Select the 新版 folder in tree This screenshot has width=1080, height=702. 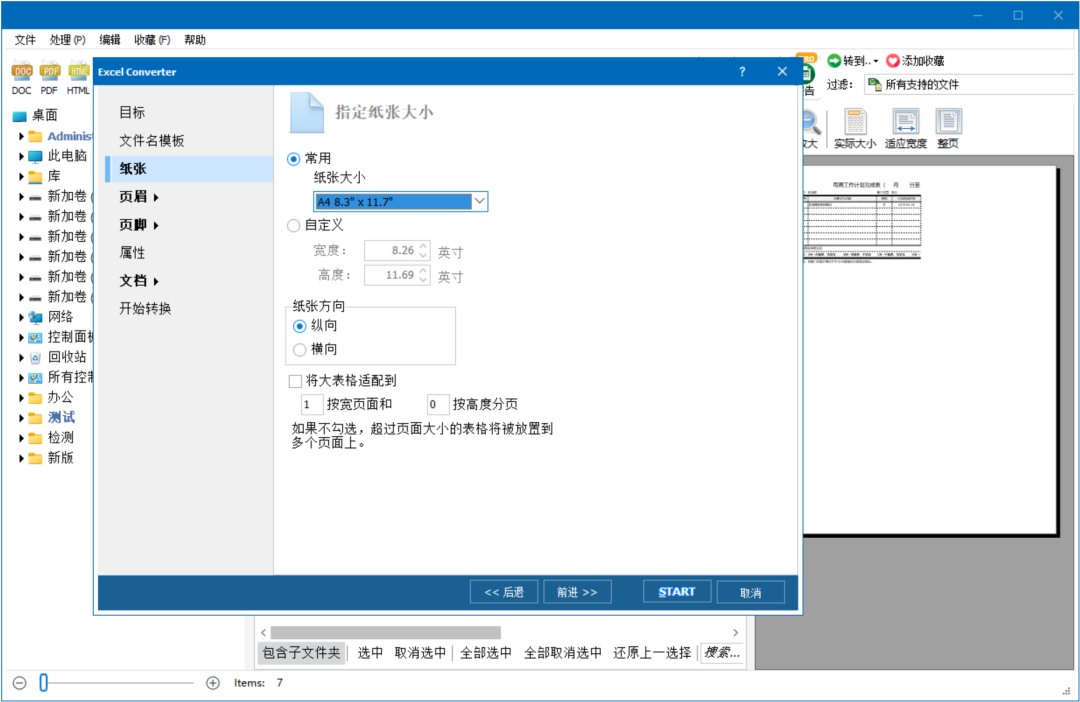pos(61,457)
